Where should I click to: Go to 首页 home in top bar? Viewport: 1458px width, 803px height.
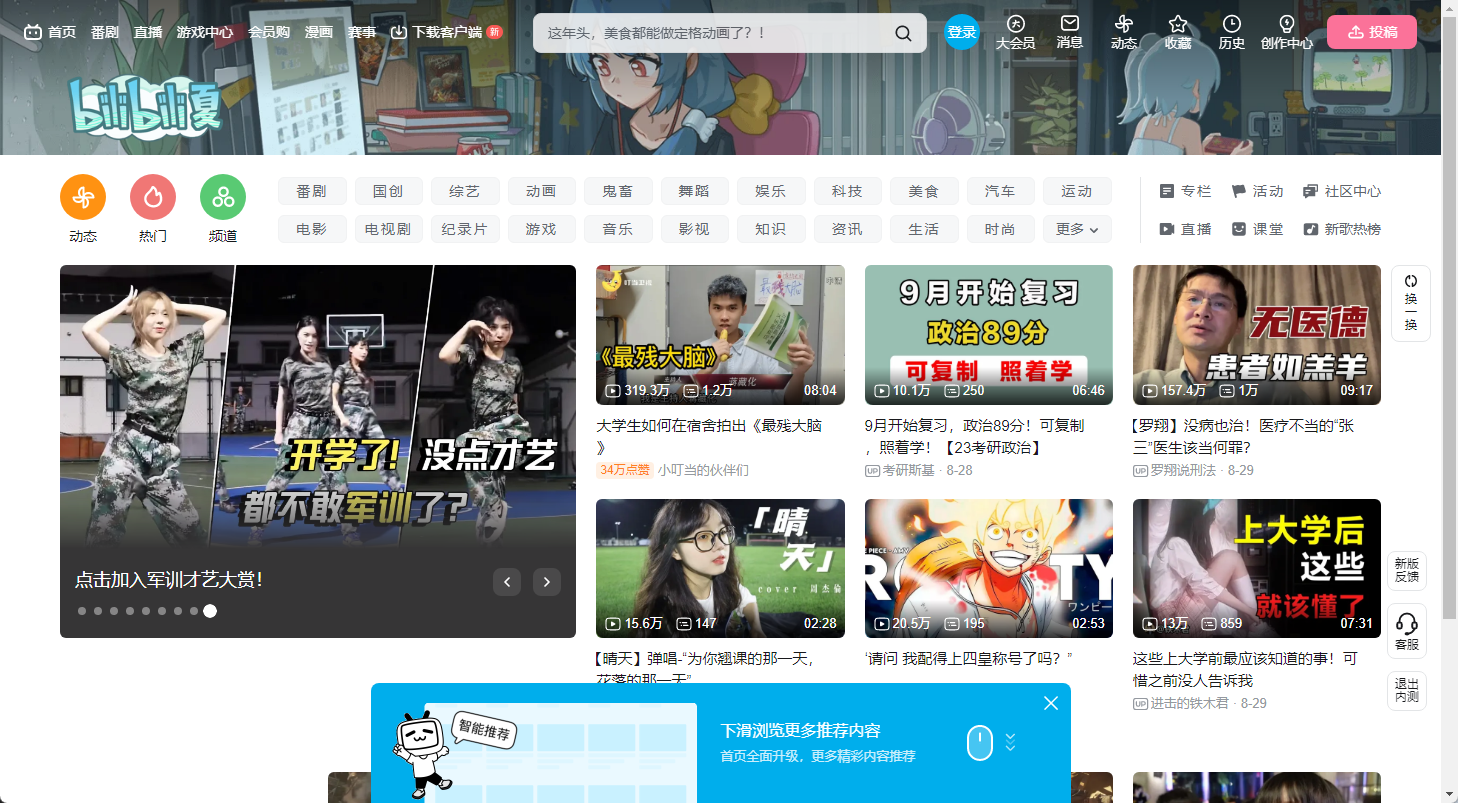(x=50, y=32)
